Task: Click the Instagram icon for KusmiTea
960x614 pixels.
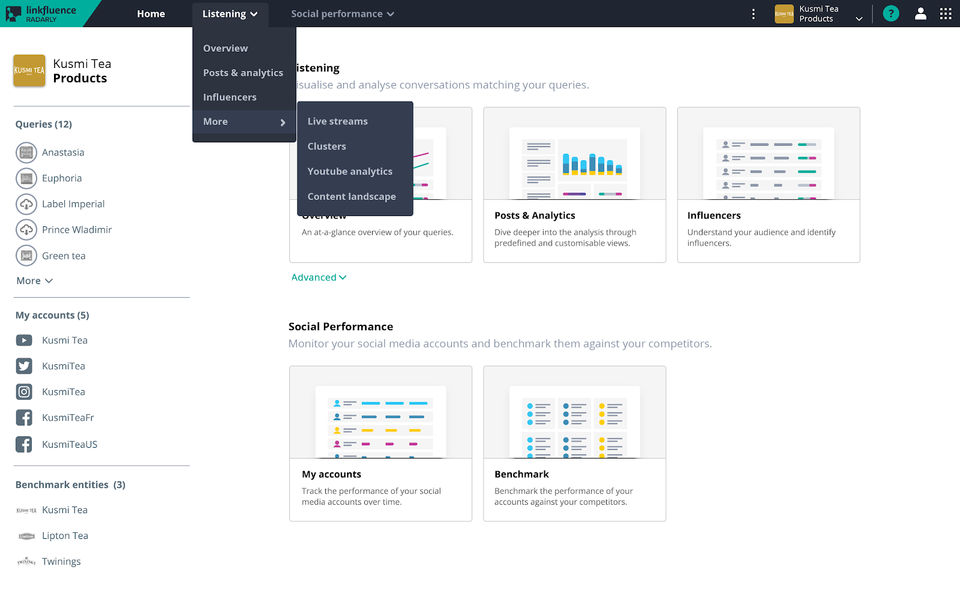Action: [24, 392]
